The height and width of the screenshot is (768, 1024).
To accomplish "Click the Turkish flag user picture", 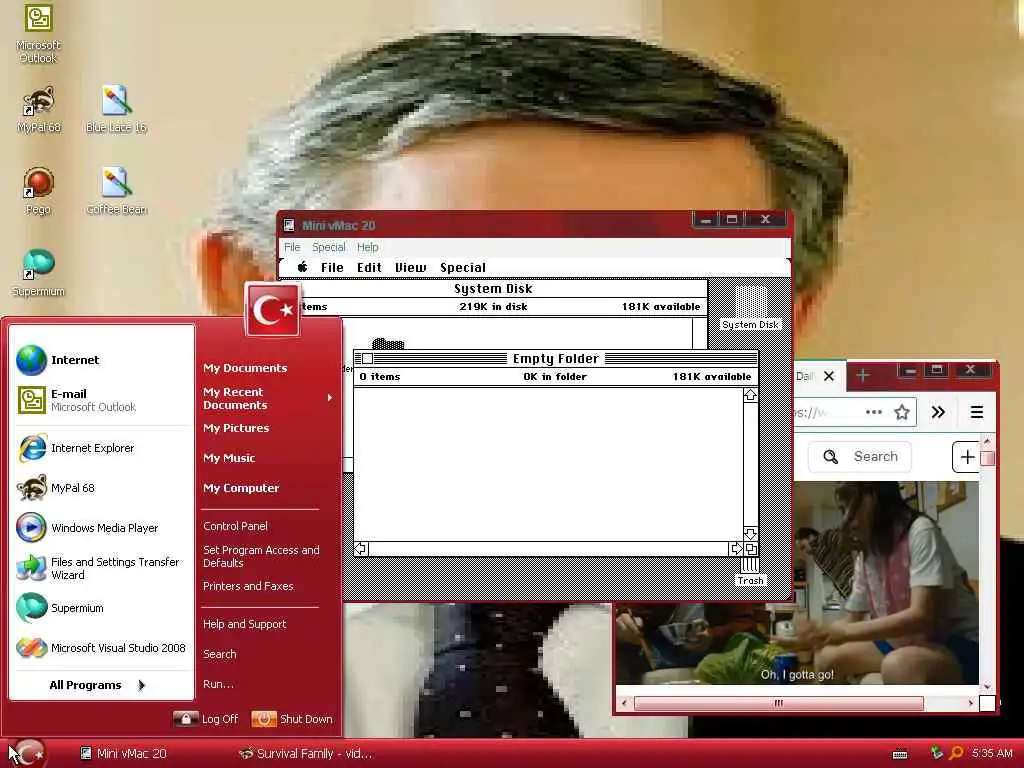I will tap(273, 310).
